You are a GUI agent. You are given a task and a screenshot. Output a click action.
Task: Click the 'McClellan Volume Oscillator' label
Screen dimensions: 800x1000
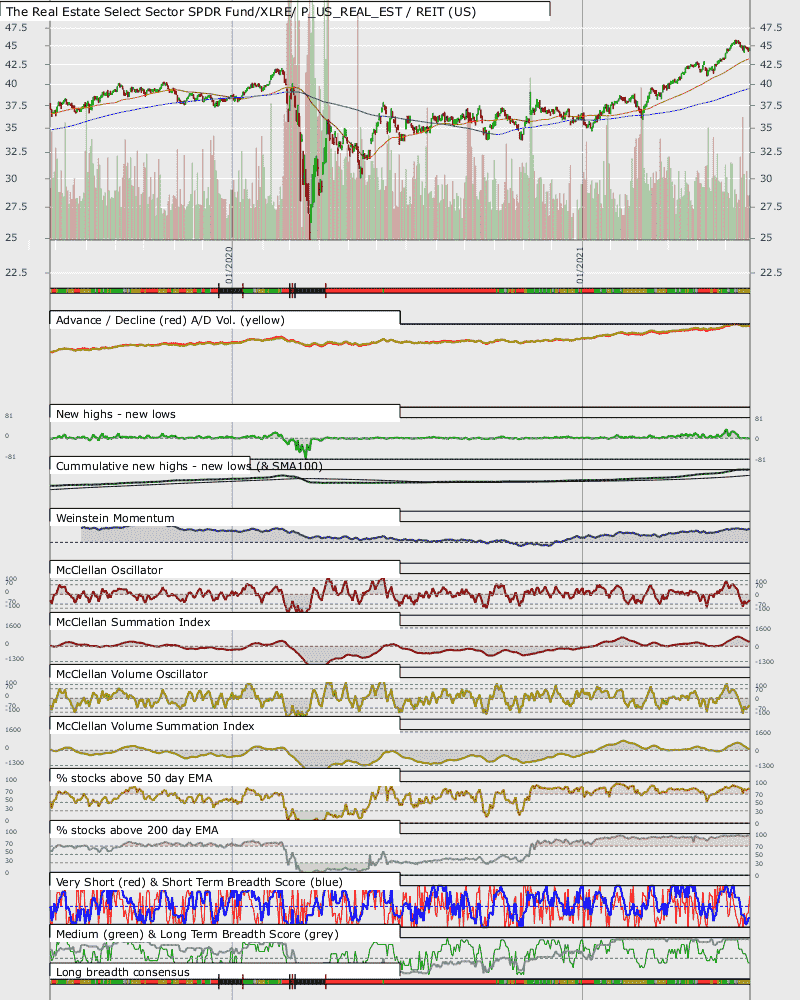[131, 674]
